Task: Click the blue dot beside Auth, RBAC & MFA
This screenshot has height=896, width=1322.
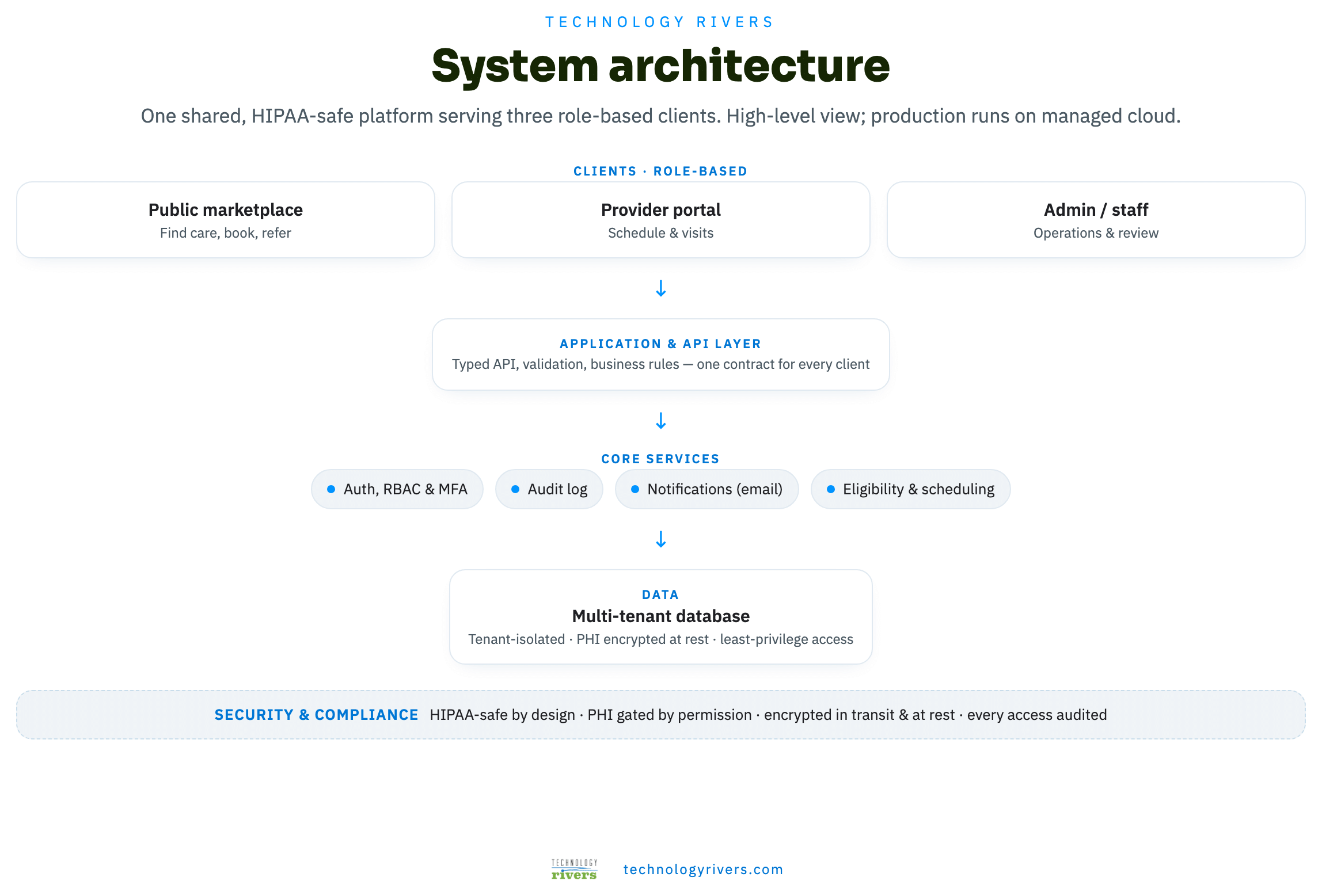Action: pyautogui.click(x=331, y=489)
